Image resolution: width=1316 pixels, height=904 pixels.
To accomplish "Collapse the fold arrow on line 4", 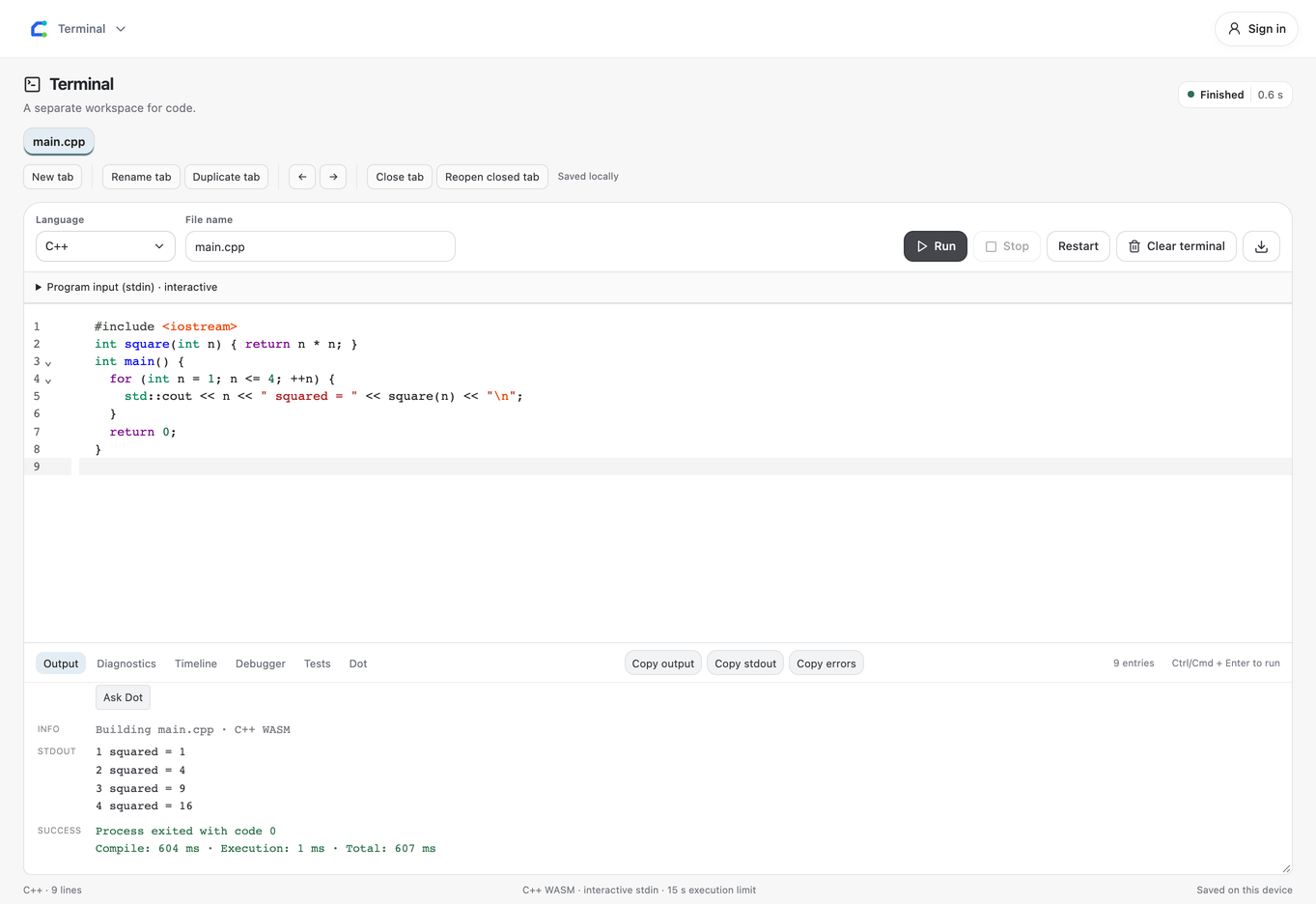I will click(x=48, y=381).
